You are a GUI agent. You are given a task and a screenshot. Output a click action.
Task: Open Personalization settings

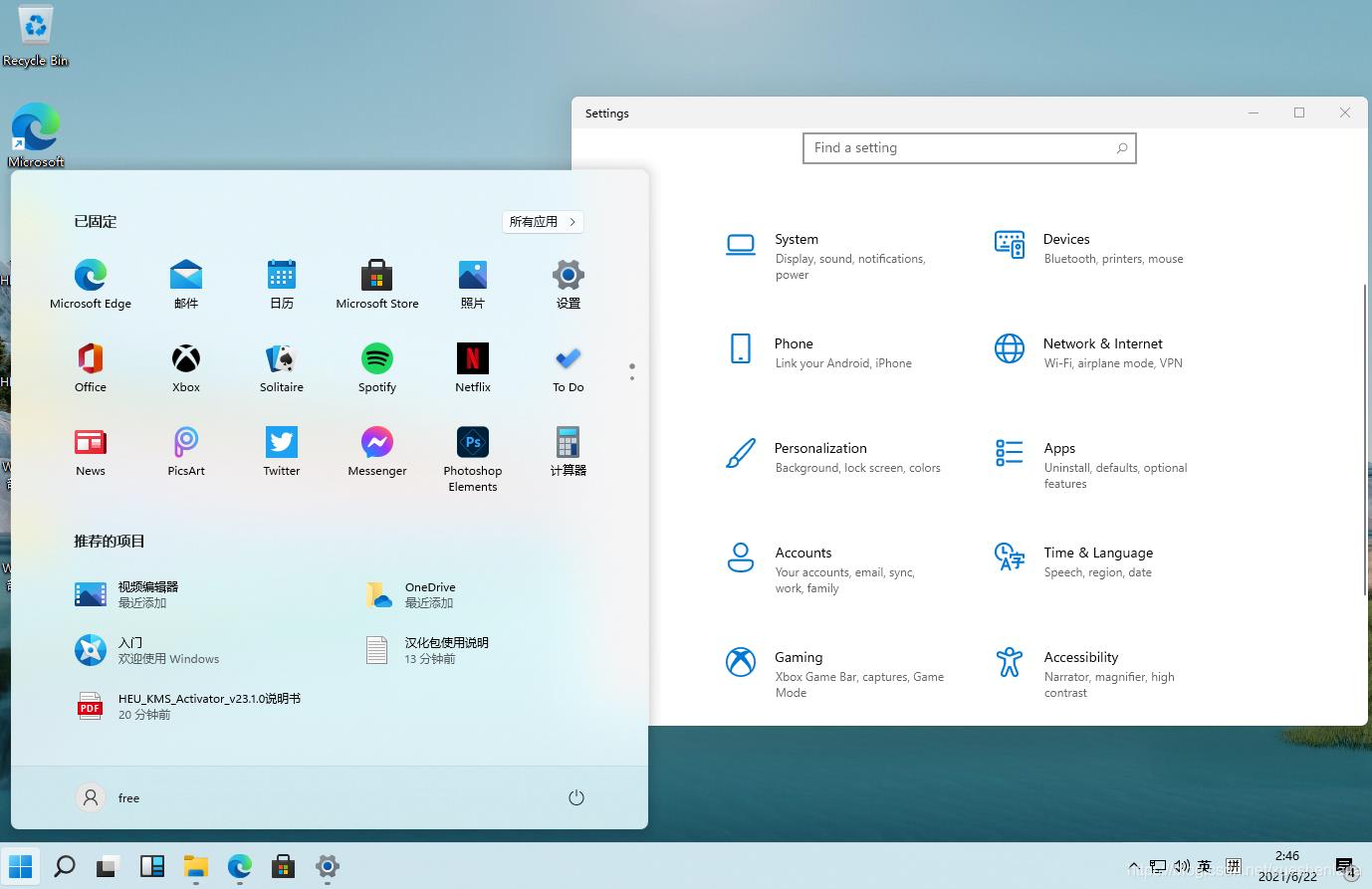(832, 457)
